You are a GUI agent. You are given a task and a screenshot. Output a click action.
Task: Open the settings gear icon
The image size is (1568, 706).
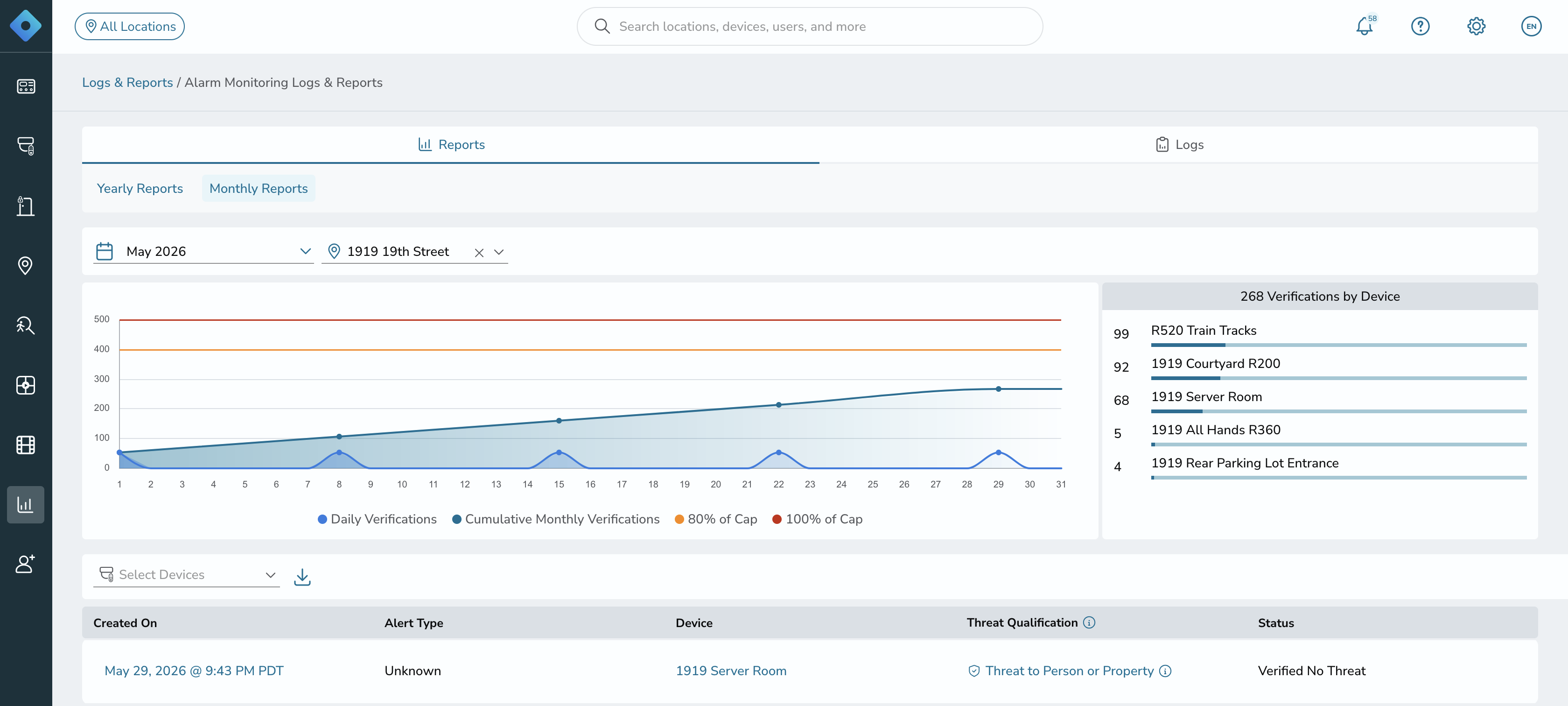tap(1476, 26)
